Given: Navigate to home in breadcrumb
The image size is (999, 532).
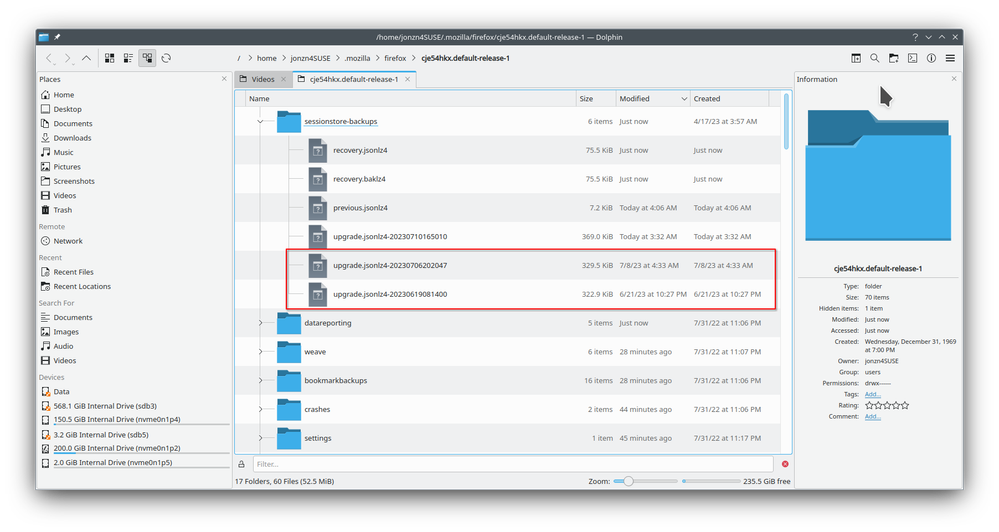Looking at the screenshot, I should pyautogui.click(x=266, y=58).
